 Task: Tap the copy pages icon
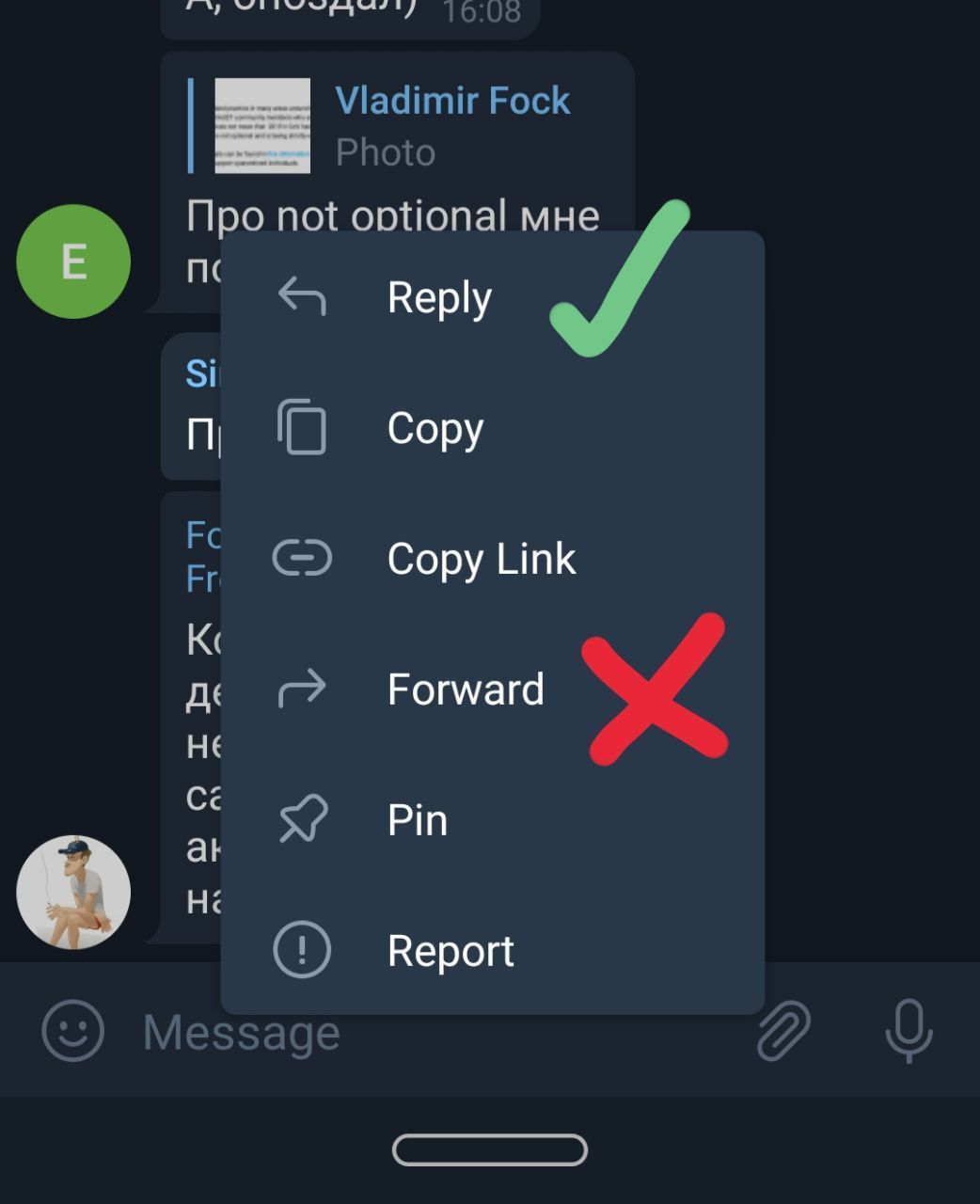coord(302,427)
